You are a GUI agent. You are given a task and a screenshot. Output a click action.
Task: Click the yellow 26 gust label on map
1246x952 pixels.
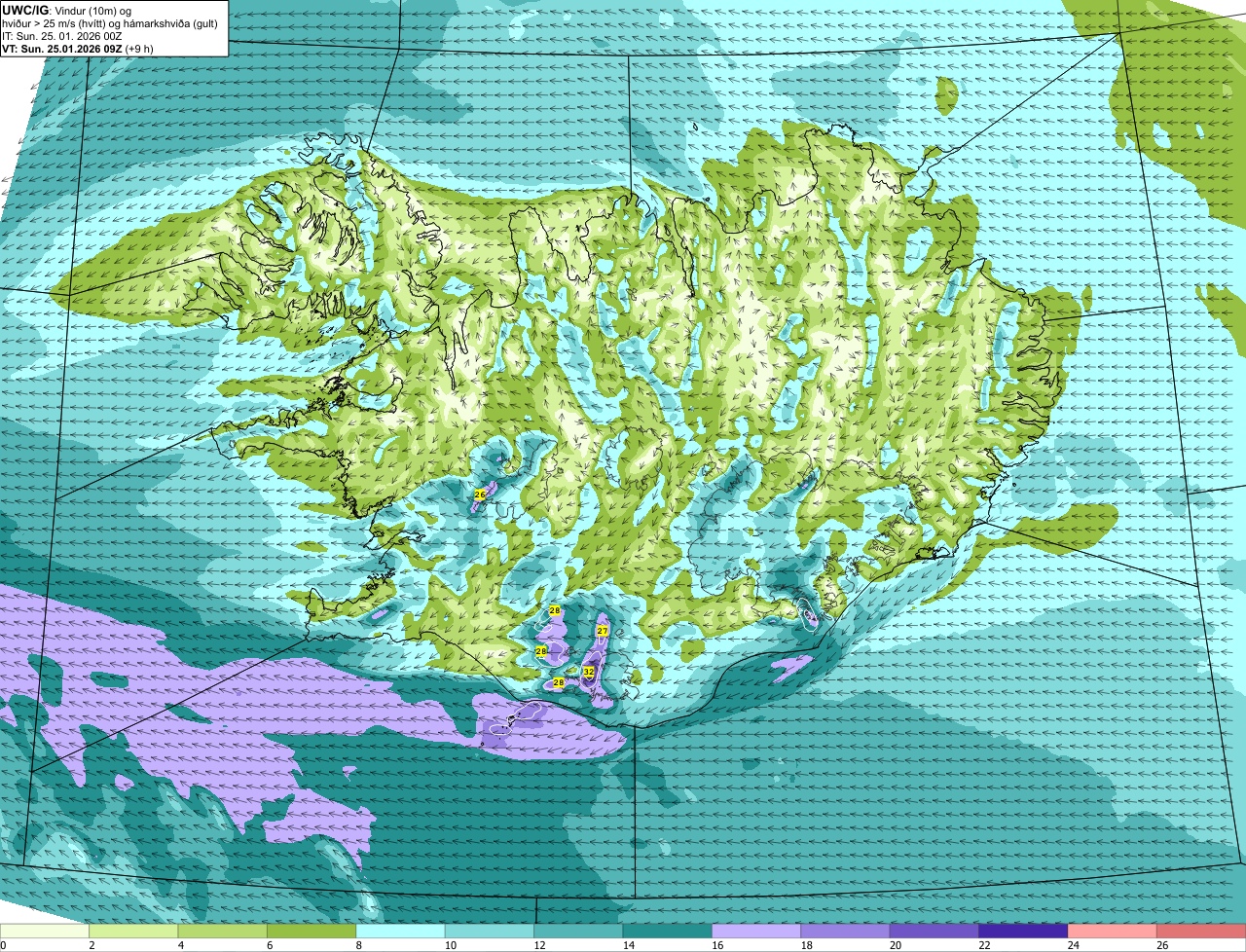(x=480, y=494)
